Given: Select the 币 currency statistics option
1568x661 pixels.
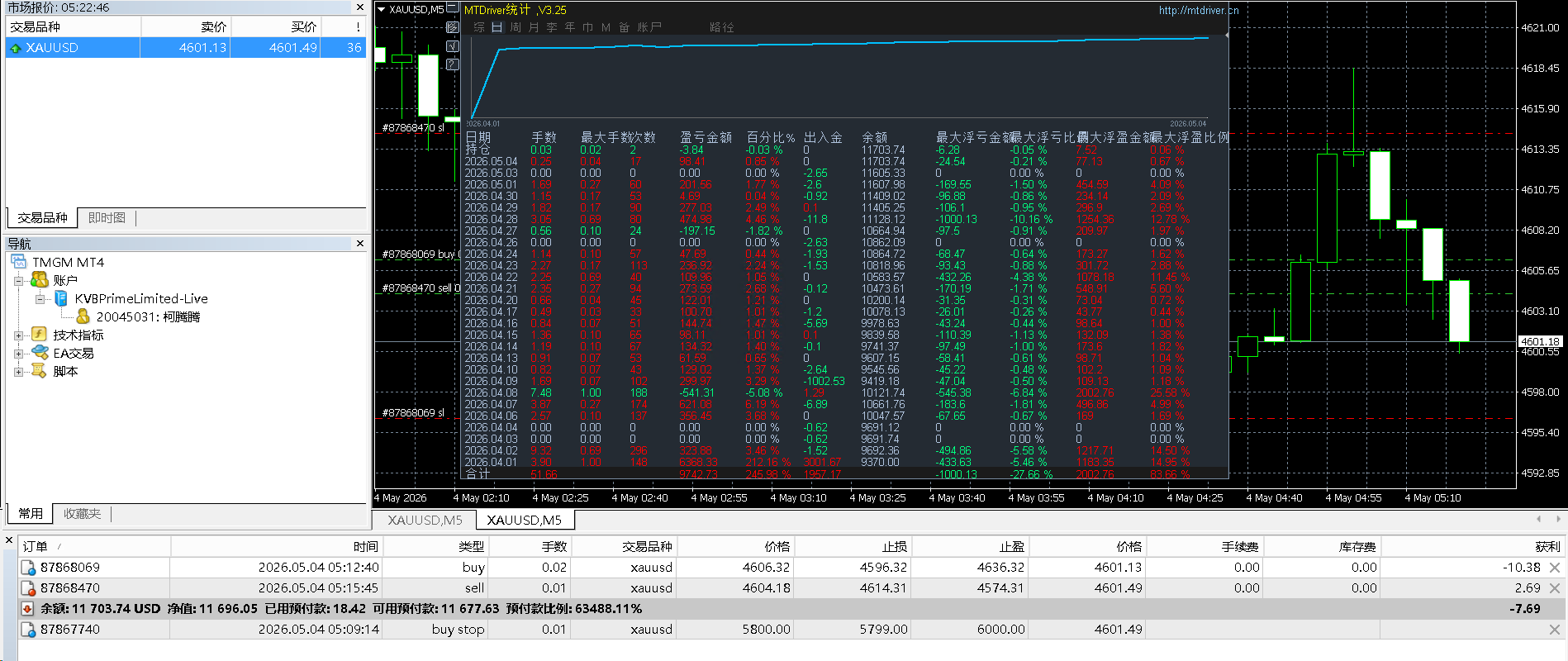Looking at the screenshot, I should (588, 27).
